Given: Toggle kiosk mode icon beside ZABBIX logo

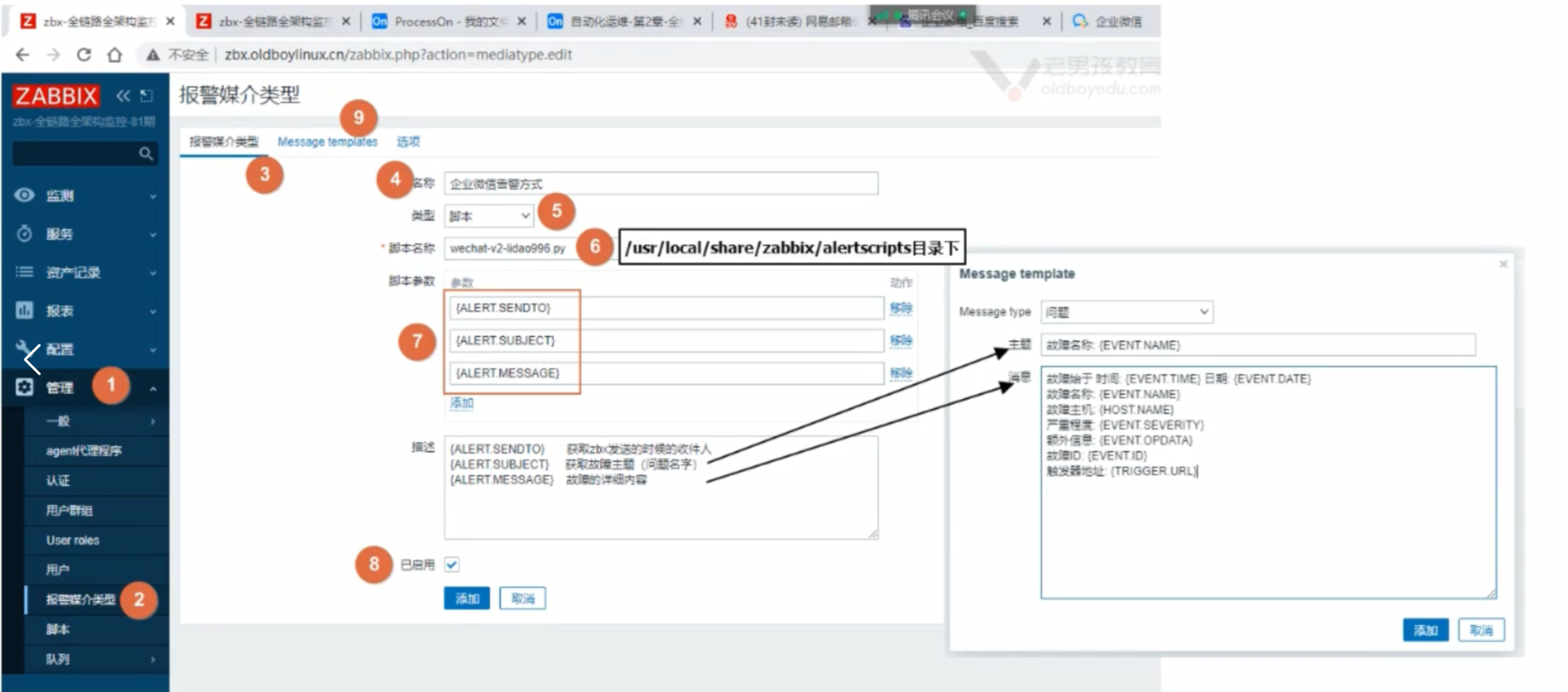Looking at the screenshot, I should (x=146, y=95).
